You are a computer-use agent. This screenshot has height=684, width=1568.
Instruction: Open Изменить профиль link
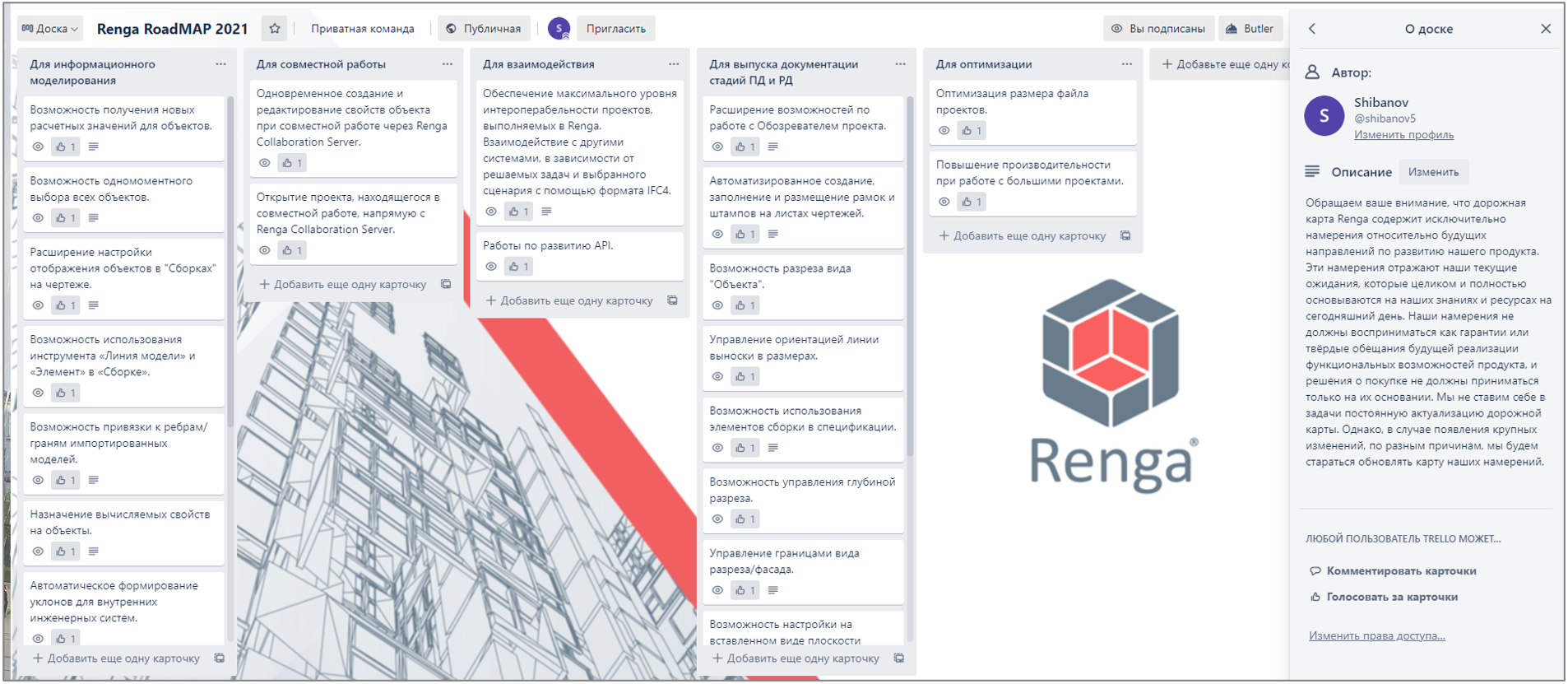point(1403,135)
